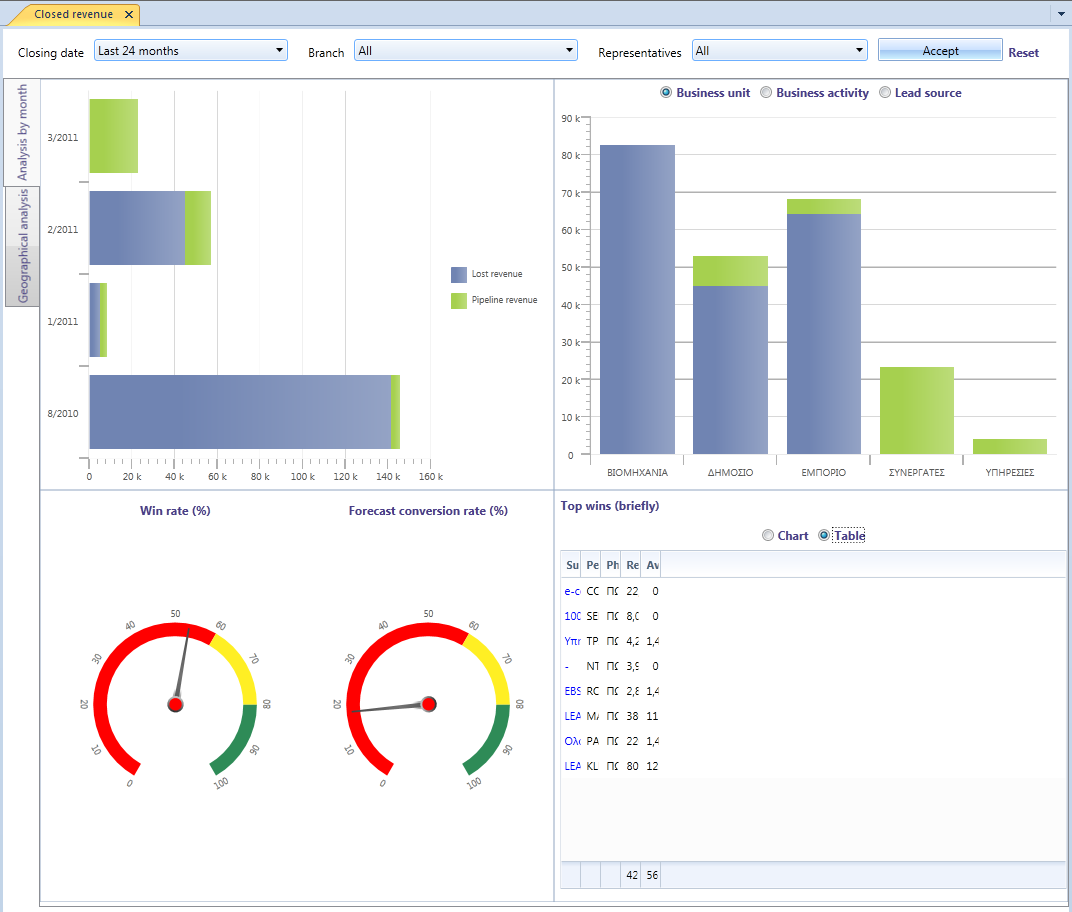The width and height of the screenshot is (1072, 912).
Task: Click the Win rate gauge needle hub
Action: coord(176,704)
